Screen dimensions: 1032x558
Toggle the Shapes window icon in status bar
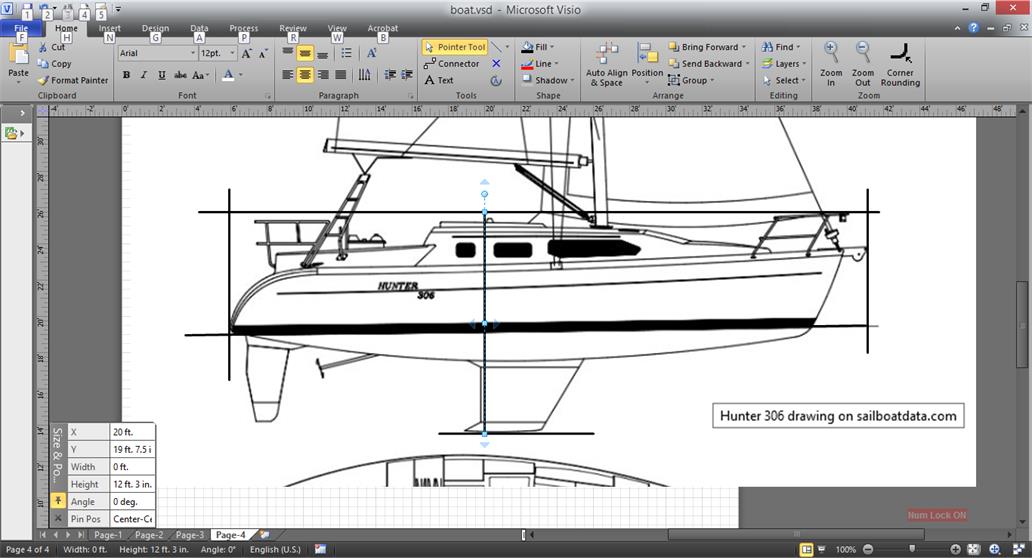pyautogui.click(x=806, y=549)
